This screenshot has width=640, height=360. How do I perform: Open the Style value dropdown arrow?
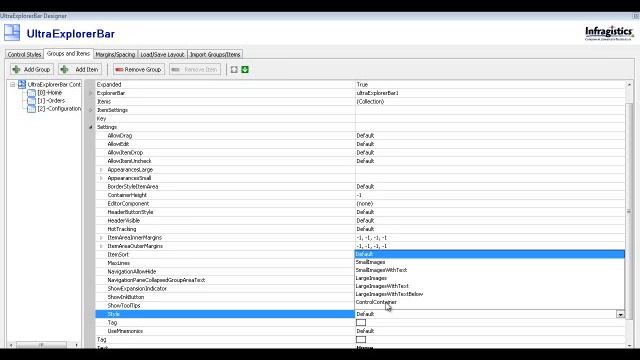click(620, 314)
